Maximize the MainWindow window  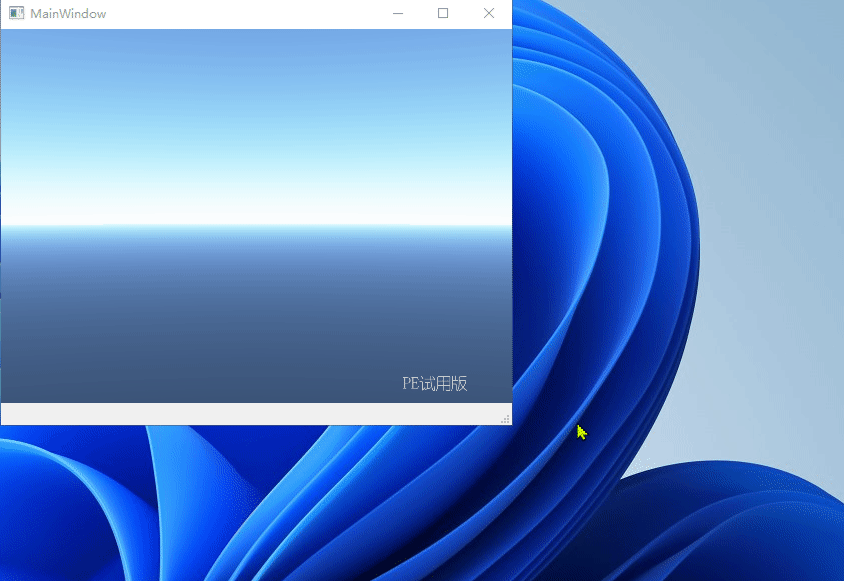point(443,13)
